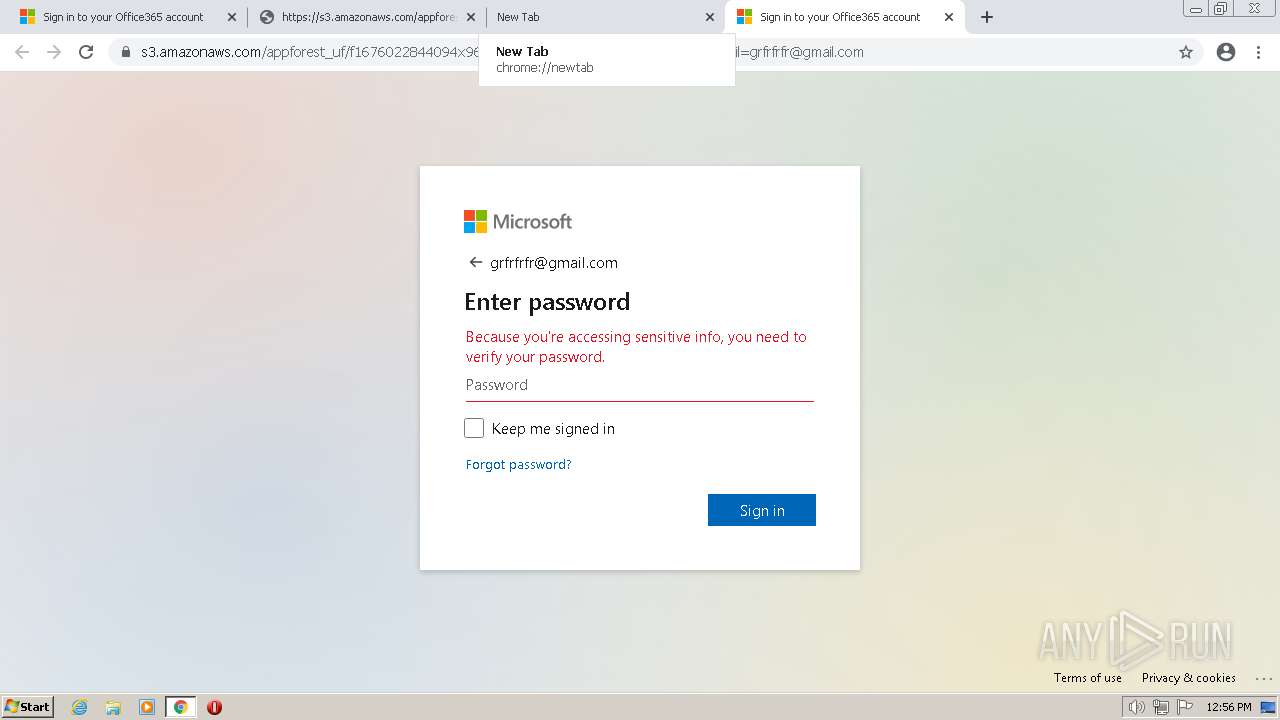This screenshot has width=1280, height=720.
Task: Open the Forgot password link
Action: [518, 464]
